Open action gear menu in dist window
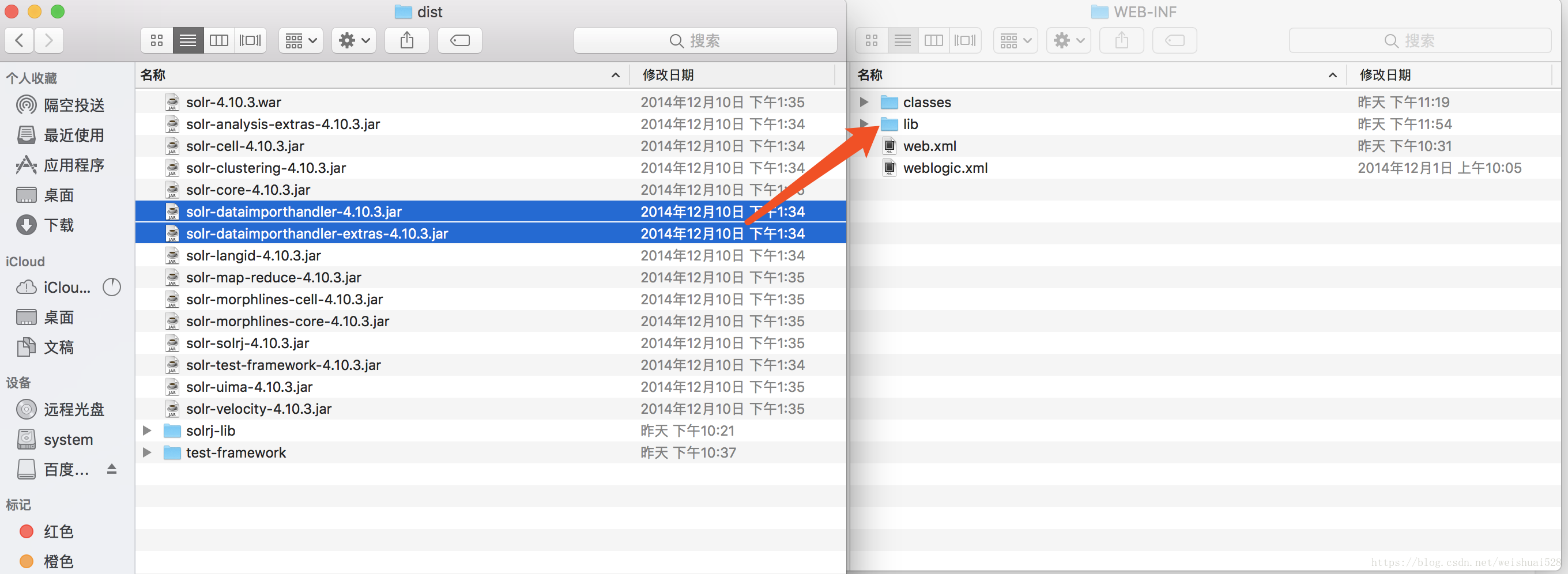Image resolution: width=1568 pixels, height=574 pixels. coord(353,41)
